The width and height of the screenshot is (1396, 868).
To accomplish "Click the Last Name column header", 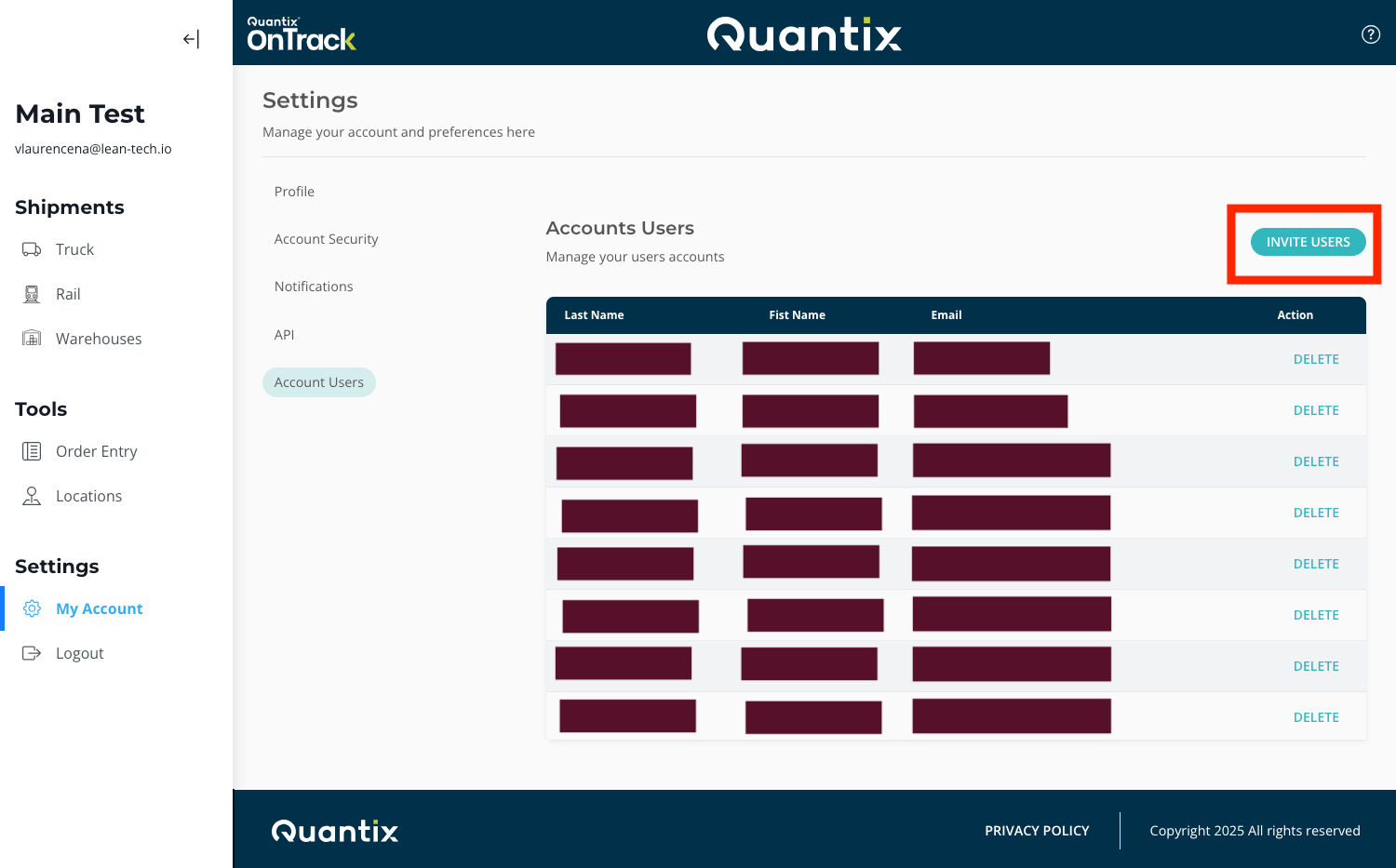I will (x=594, y=315).
